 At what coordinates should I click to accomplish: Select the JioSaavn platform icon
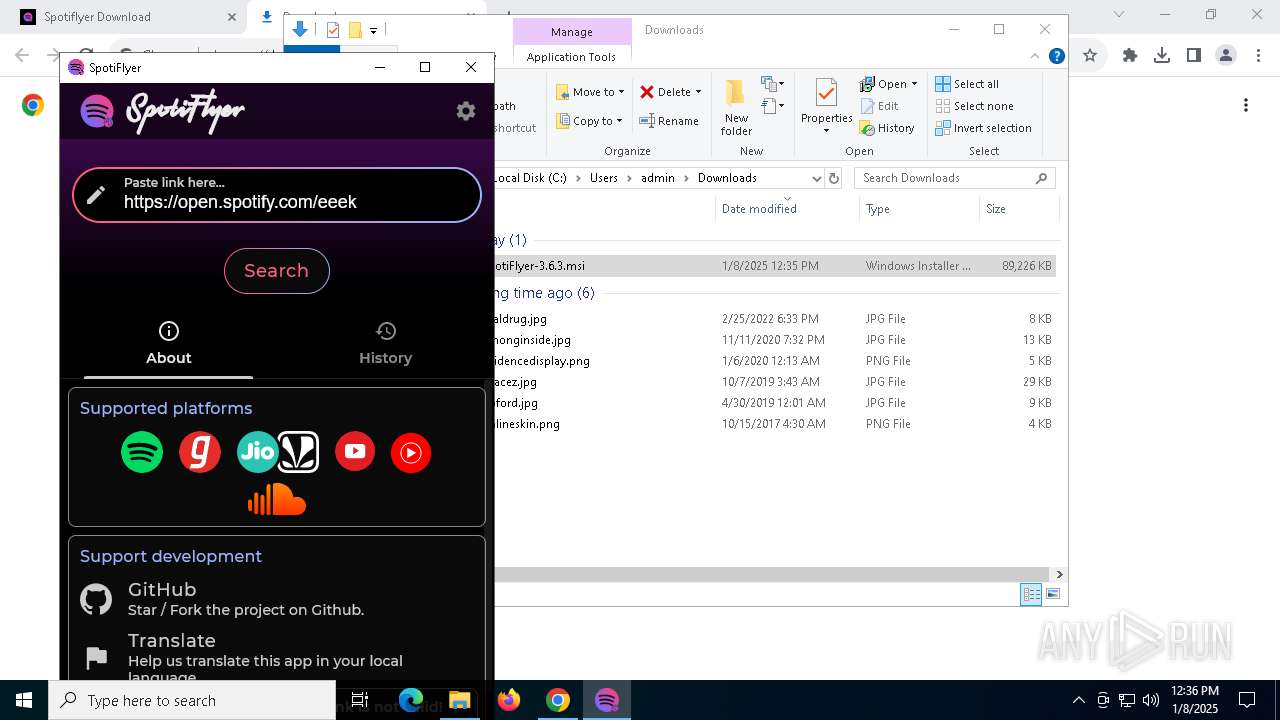[x=298, y=452]
